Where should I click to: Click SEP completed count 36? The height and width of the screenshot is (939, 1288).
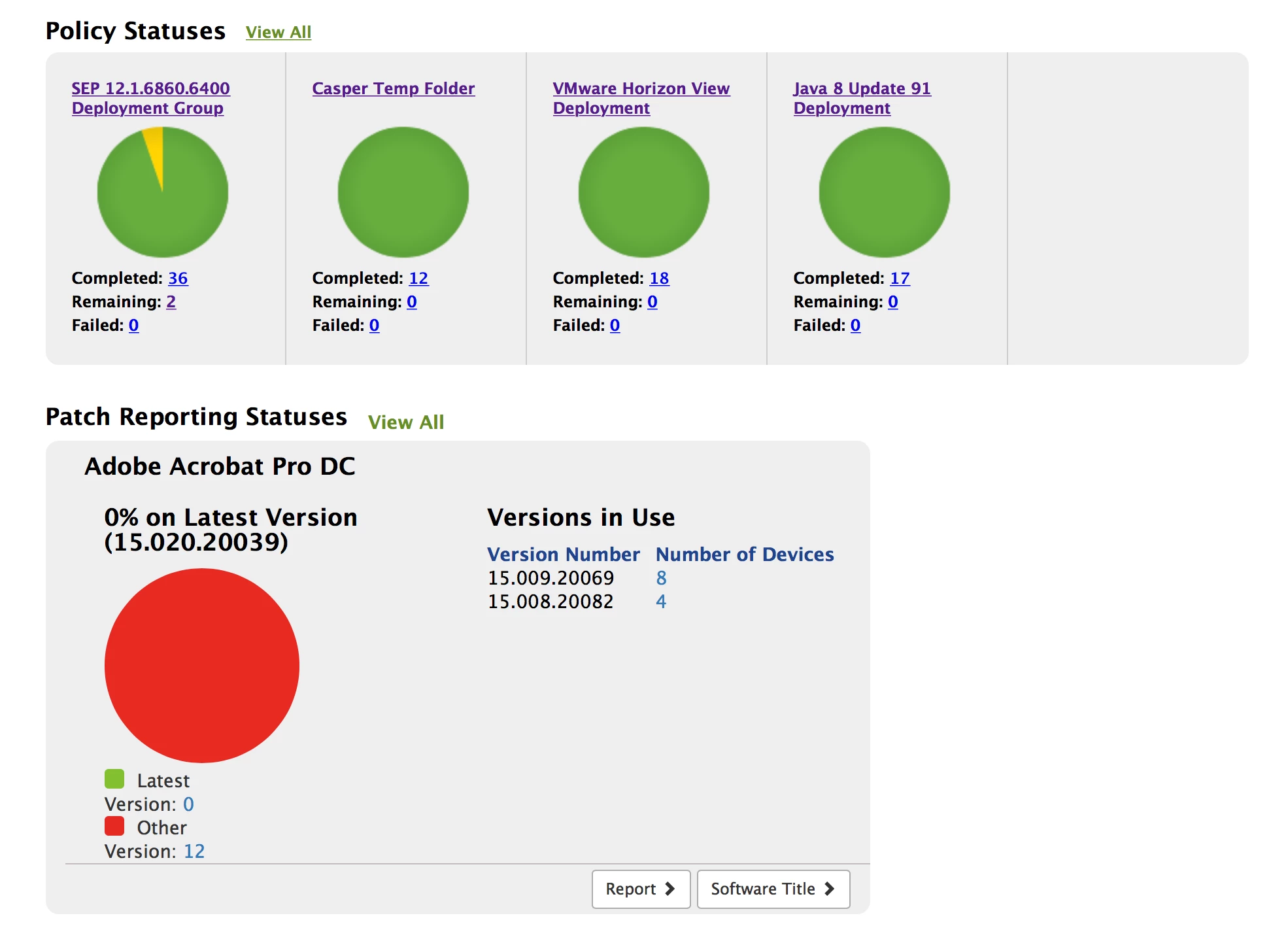click(x=178, y=278)
